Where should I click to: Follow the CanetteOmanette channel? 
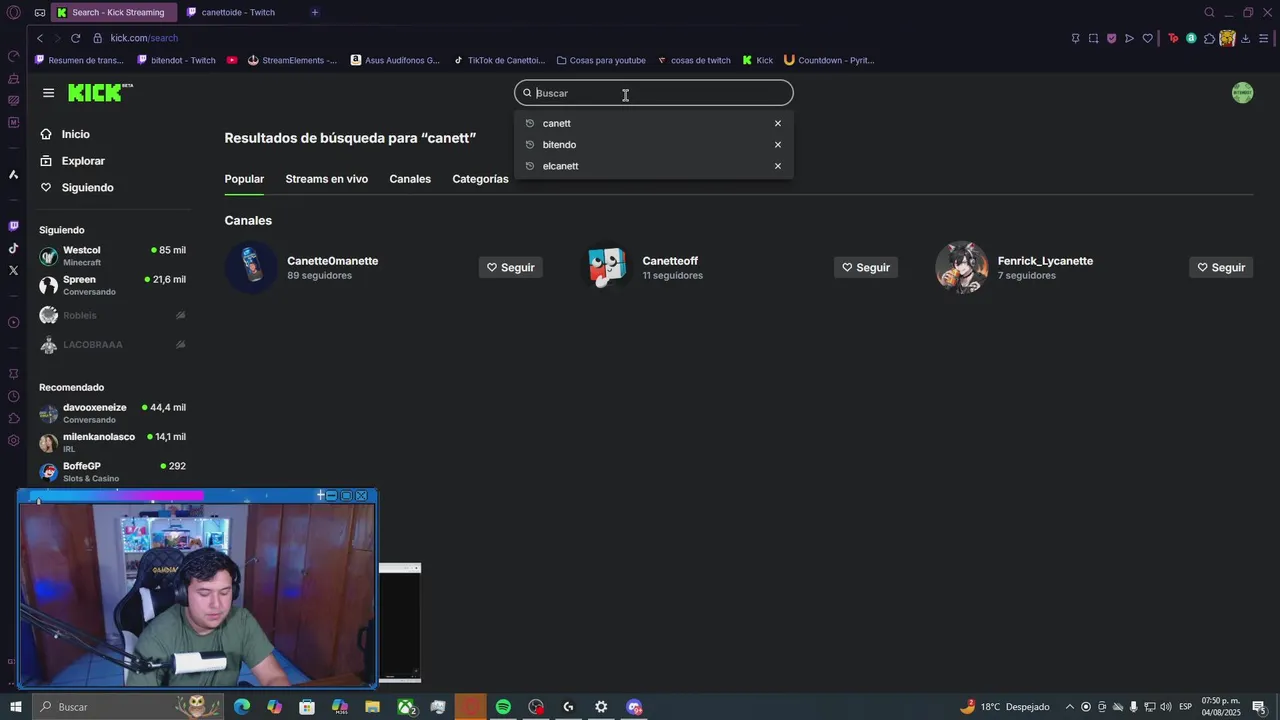[x=511, y=267]
